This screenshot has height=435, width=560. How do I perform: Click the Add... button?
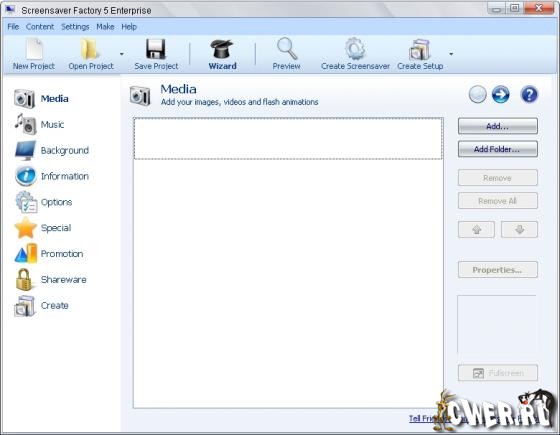498,126
